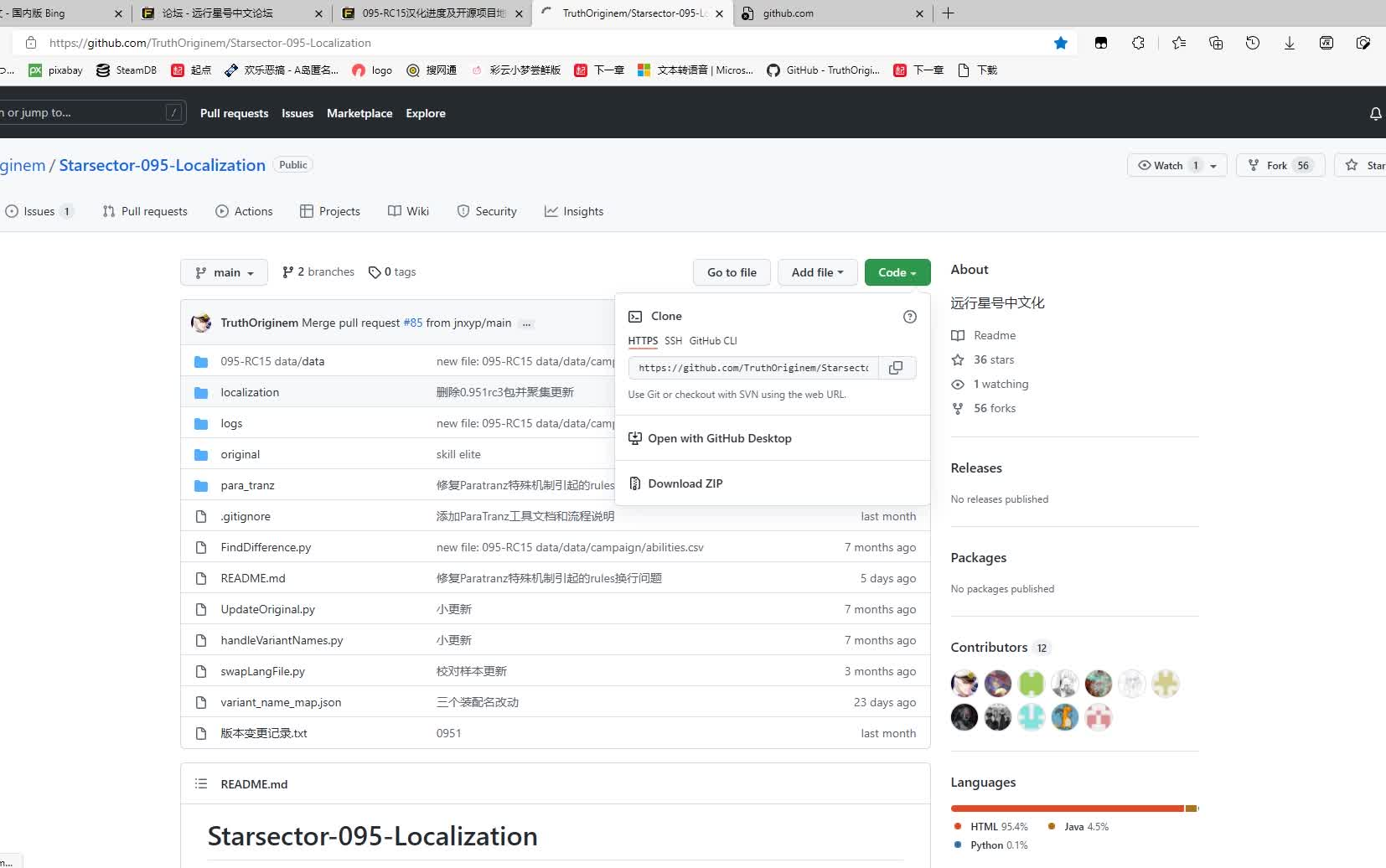1386x868 pixels.
Task: Open Readme link in About section
Action: click(x=984, y=335)
